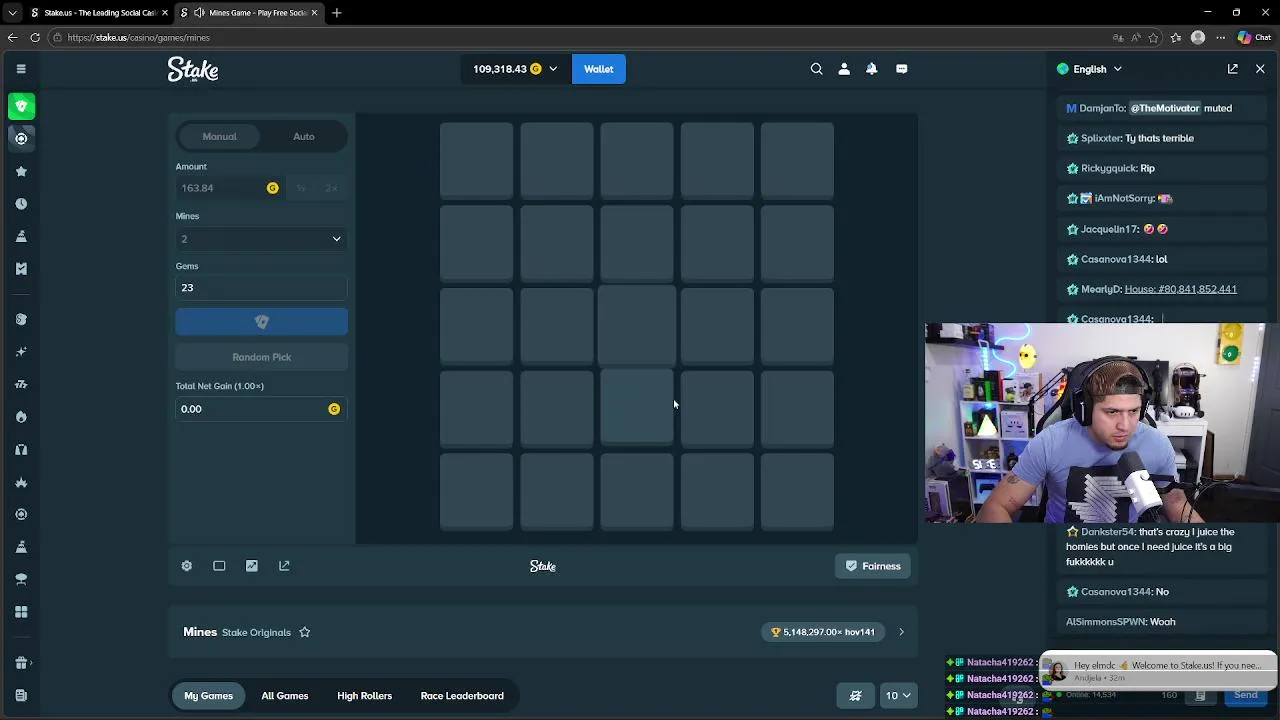1280x720 pixels.
Task: Click @TheMotivator mention in chat
Action: [x=1165, y=108]
